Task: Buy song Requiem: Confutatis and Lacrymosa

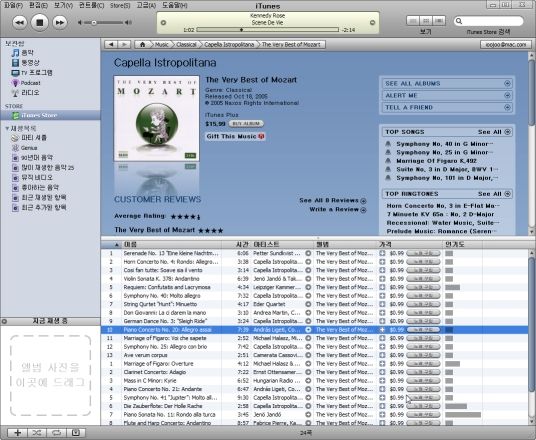Action: [x=423, y=287]
